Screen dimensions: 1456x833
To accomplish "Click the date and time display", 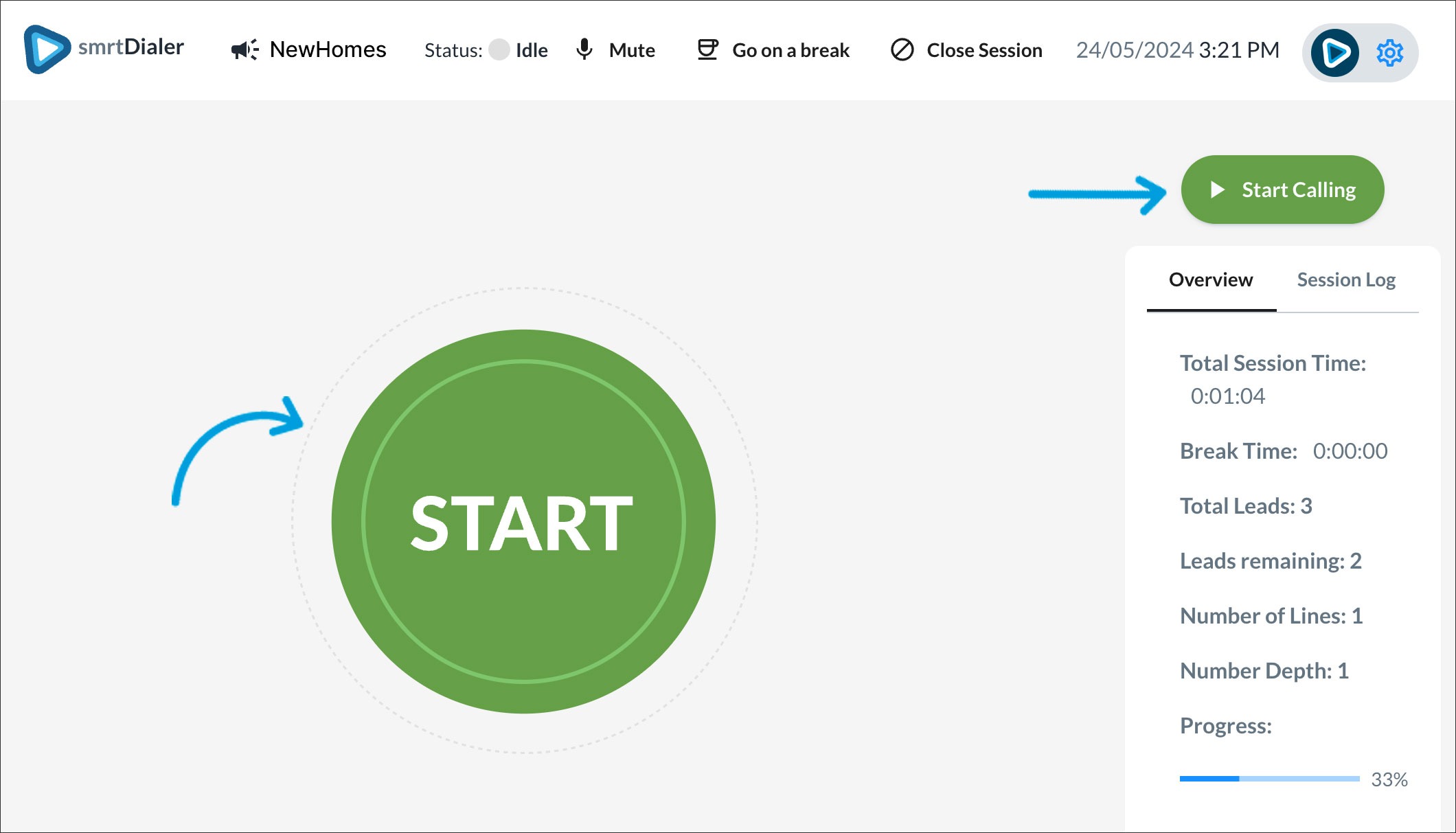I will [1177, 50].
